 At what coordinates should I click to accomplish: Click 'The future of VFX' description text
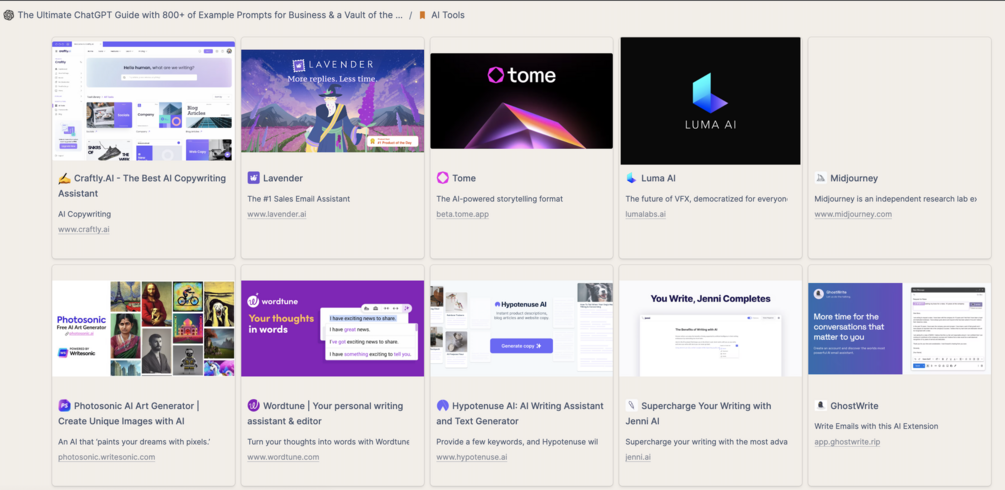pyautogui.click(x=708, y=199)
